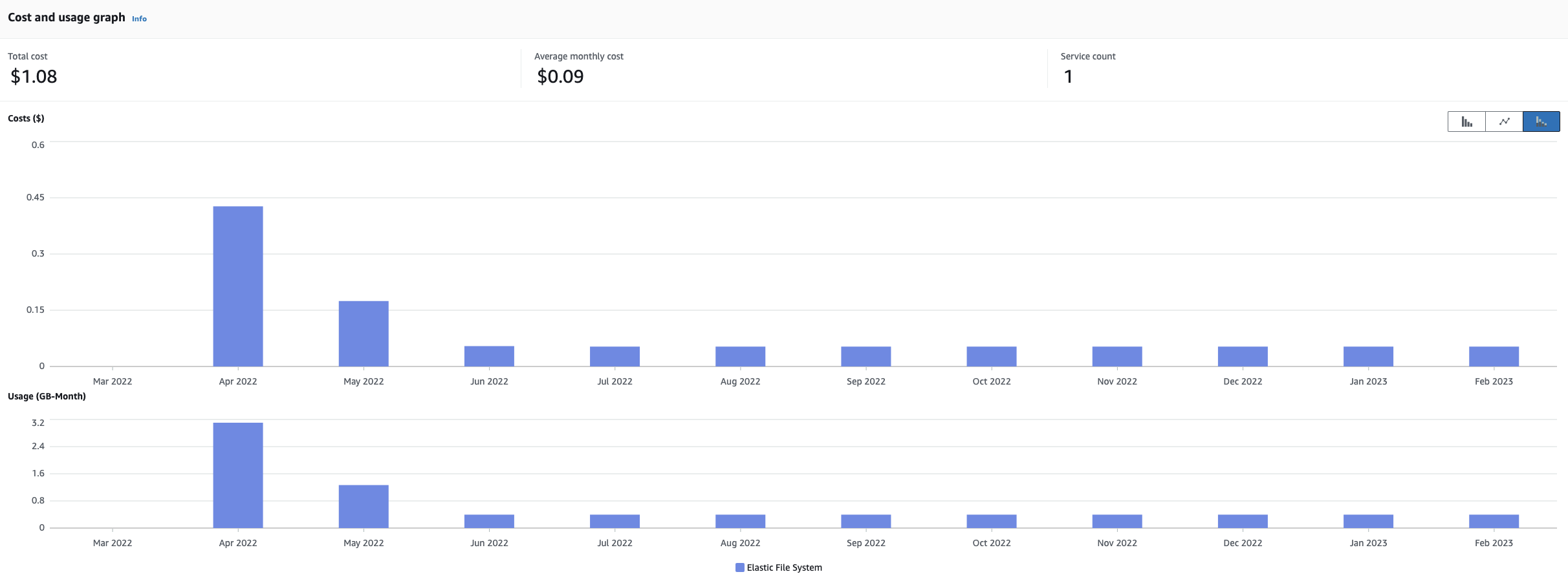The width and height of the screenshot is (1568, 583).
Task: Click the Average monthly cost $0.09 value
Action: click(x=560, y=76)
